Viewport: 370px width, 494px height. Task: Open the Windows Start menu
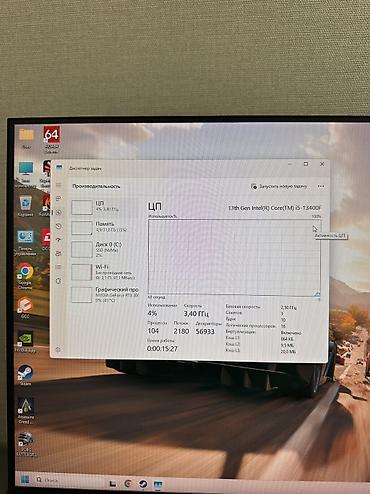coord(25,480)
